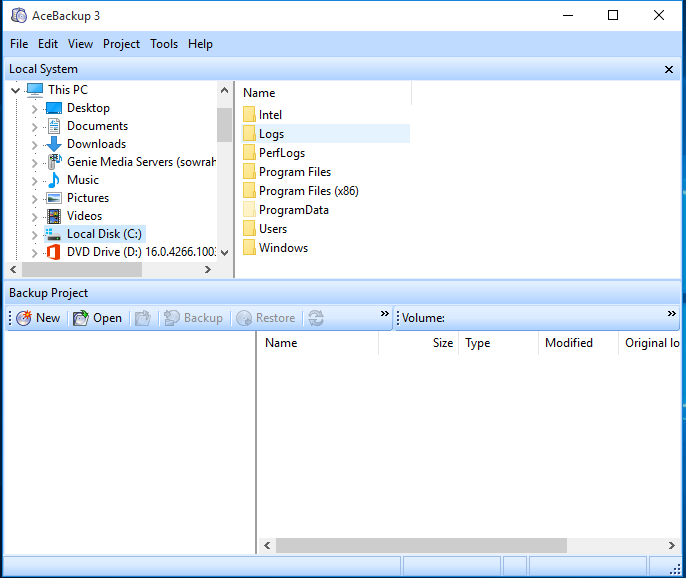Click the Restore toolbar button
686x578 pixels.
[x=266, y=318]
